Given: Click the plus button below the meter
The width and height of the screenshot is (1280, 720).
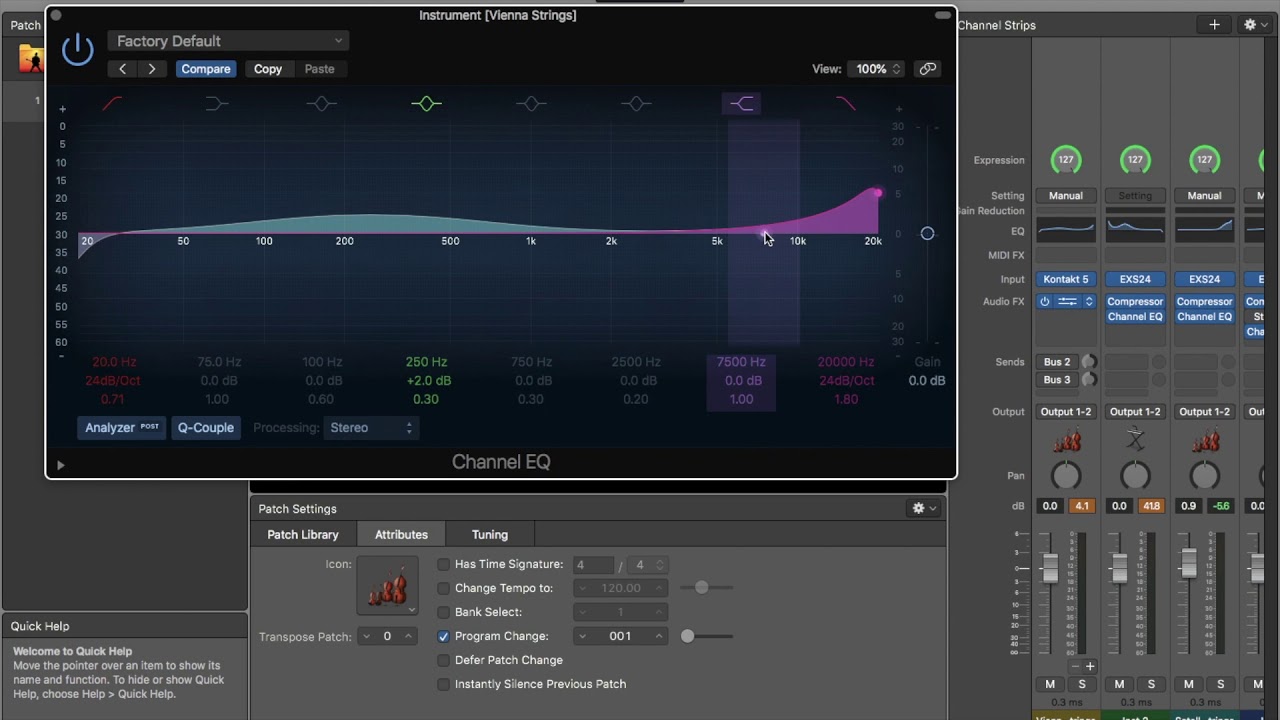Looking at the screenshot, I should [1090, 666].
